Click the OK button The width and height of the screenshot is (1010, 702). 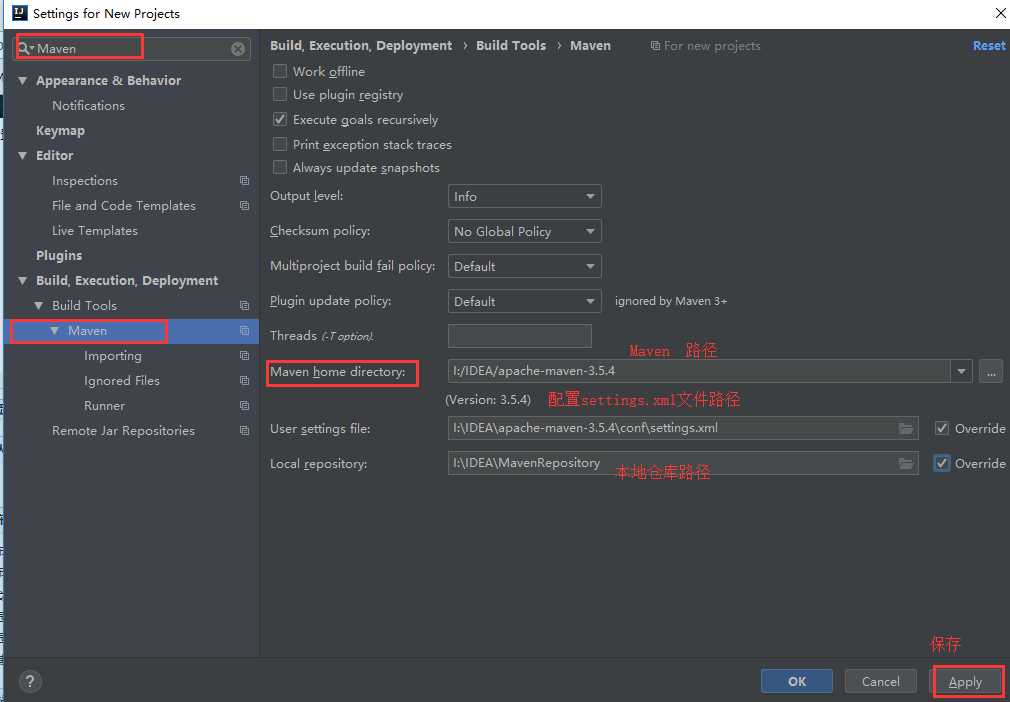pyautogui.click(x=797, y=681)
